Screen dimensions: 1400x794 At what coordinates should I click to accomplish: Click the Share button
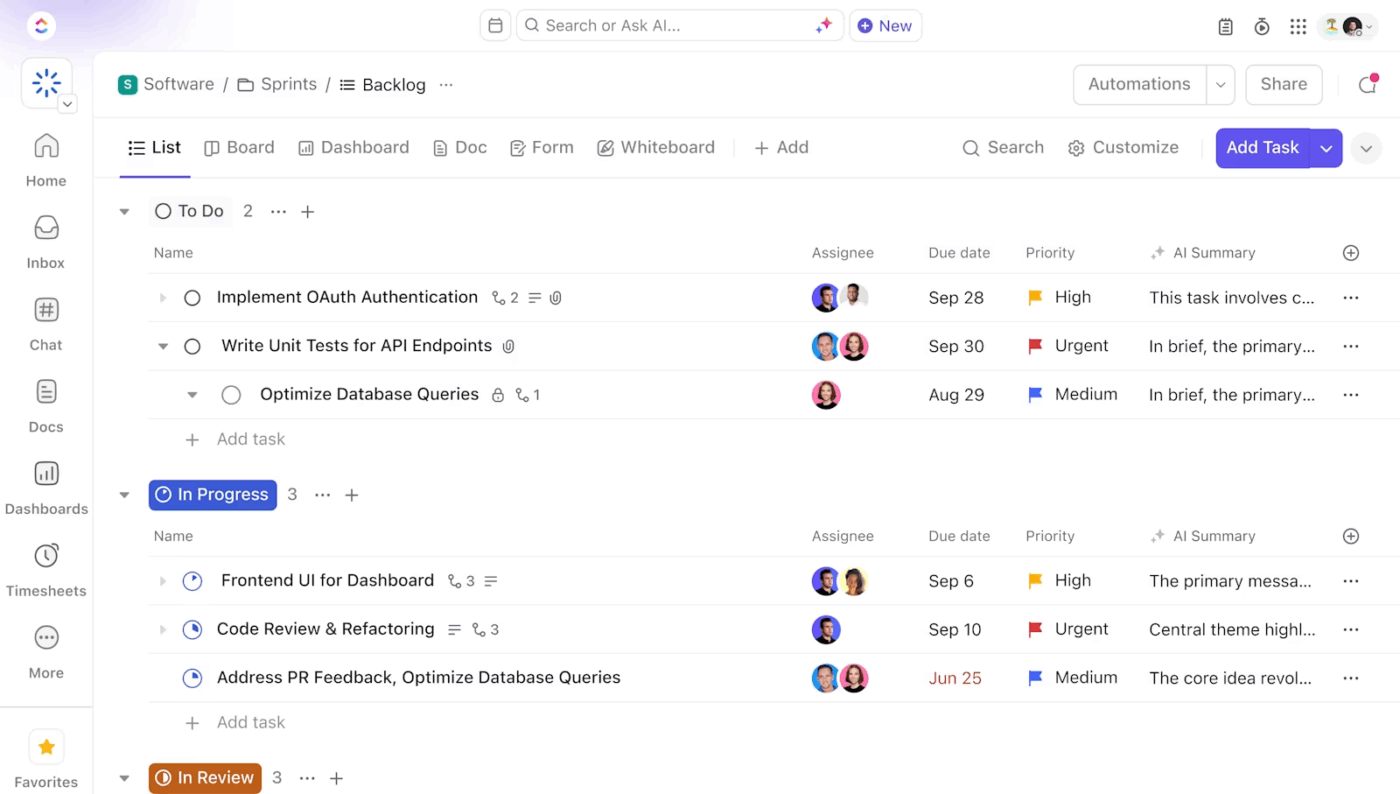[1283, 84]
